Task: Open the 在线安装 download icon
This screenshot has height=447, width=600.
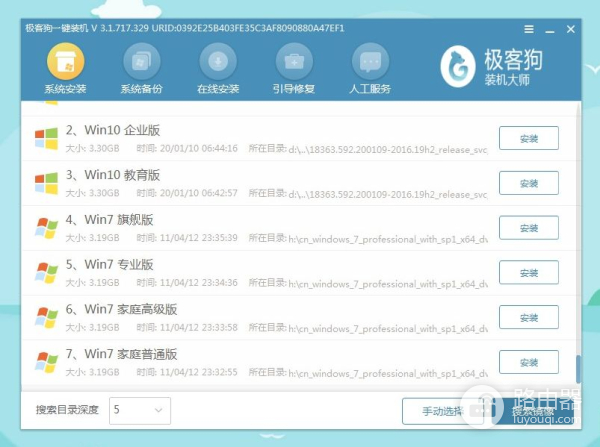Action: click(218, 61)
